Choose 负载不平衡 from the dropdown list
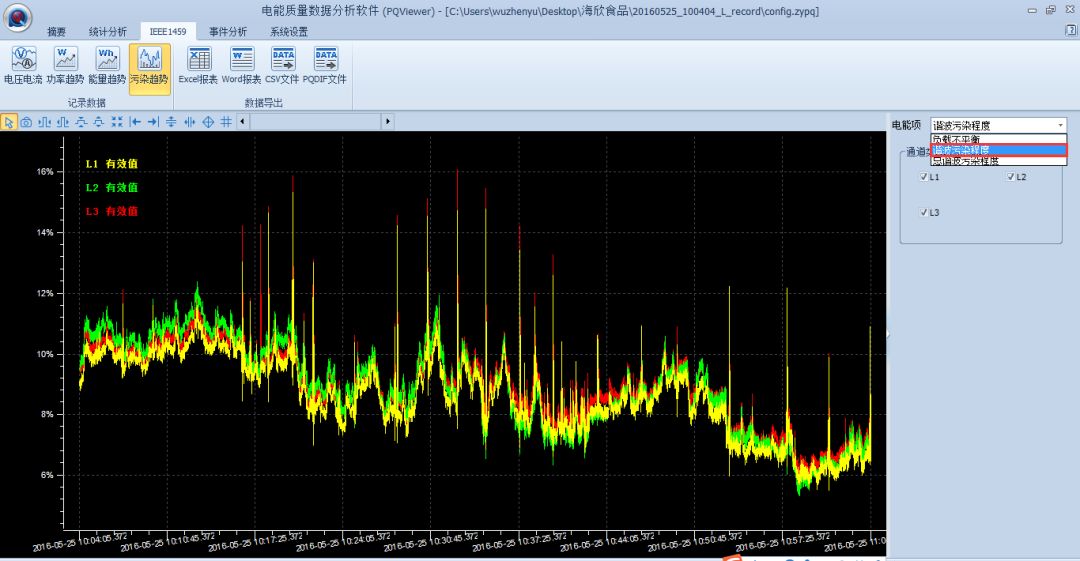The height and width of the screenshot is (561, 1080). coord(998,139)
